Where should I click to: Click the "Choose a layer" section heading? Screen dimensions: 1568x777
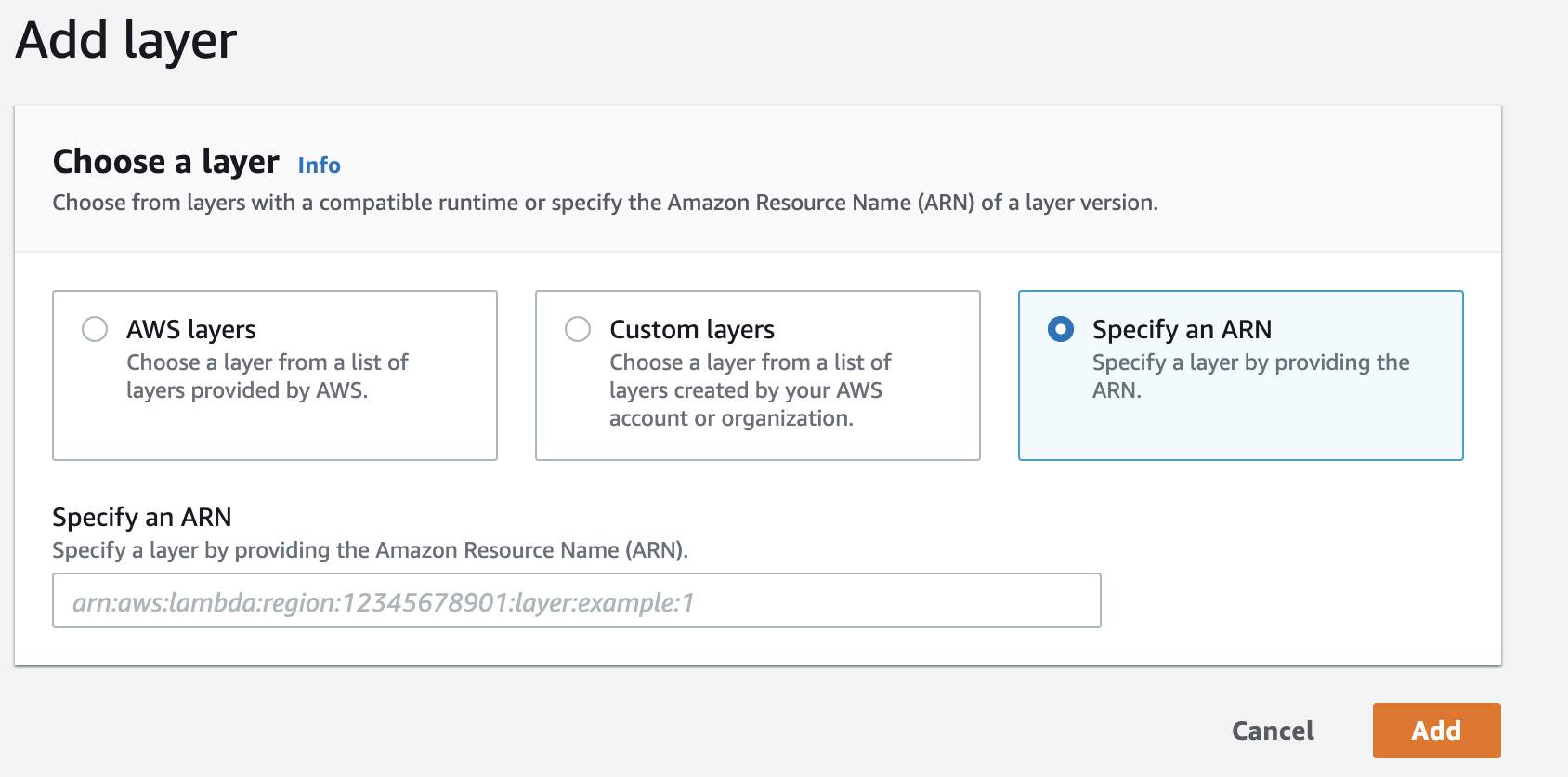pos(165,162)
